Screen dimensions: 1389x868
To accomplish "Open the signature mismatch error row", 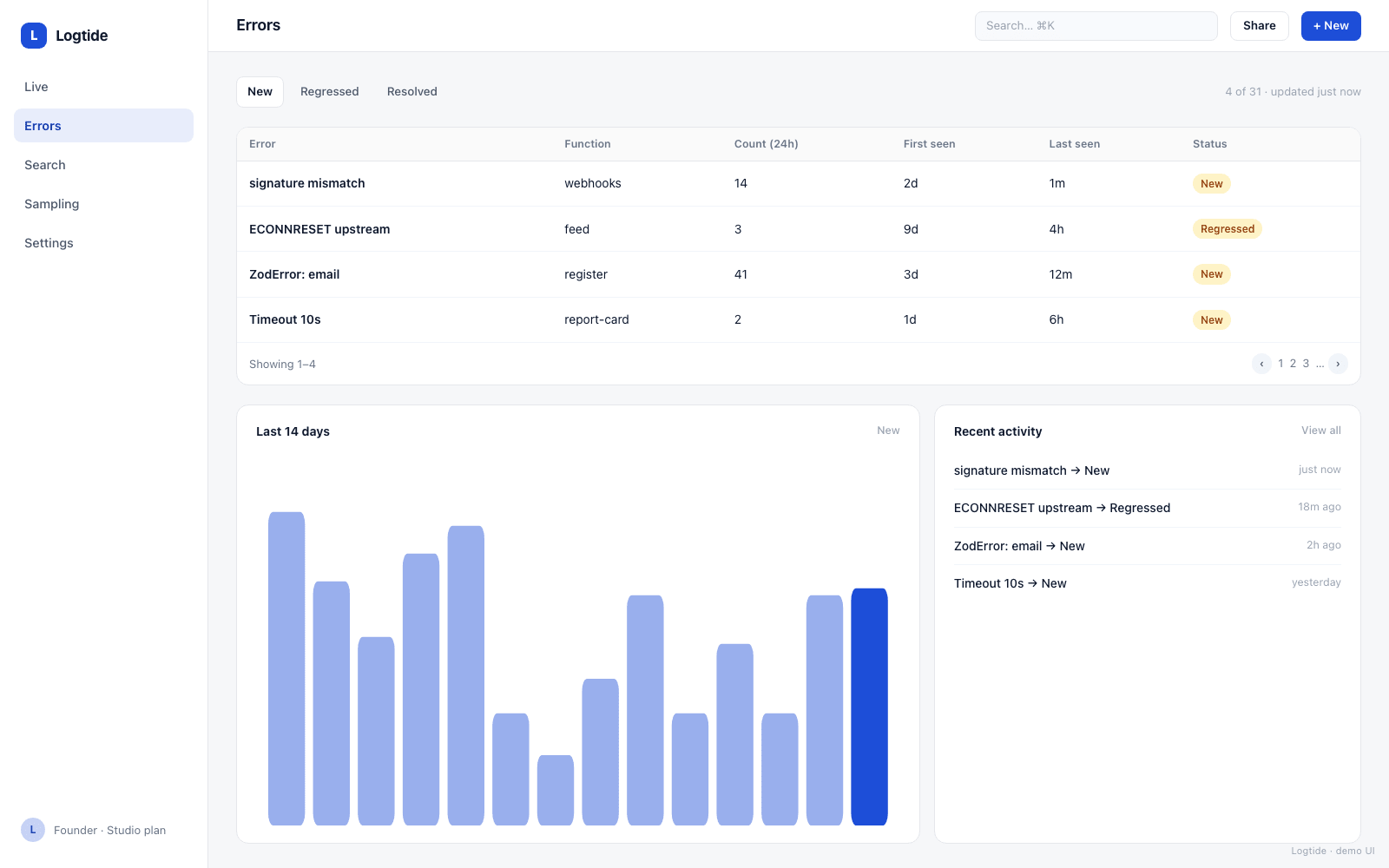I will click(x=799, y=183).
